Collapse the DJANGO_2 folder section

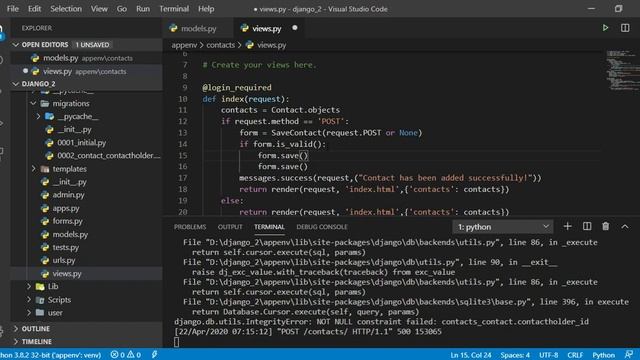(16, 84)
